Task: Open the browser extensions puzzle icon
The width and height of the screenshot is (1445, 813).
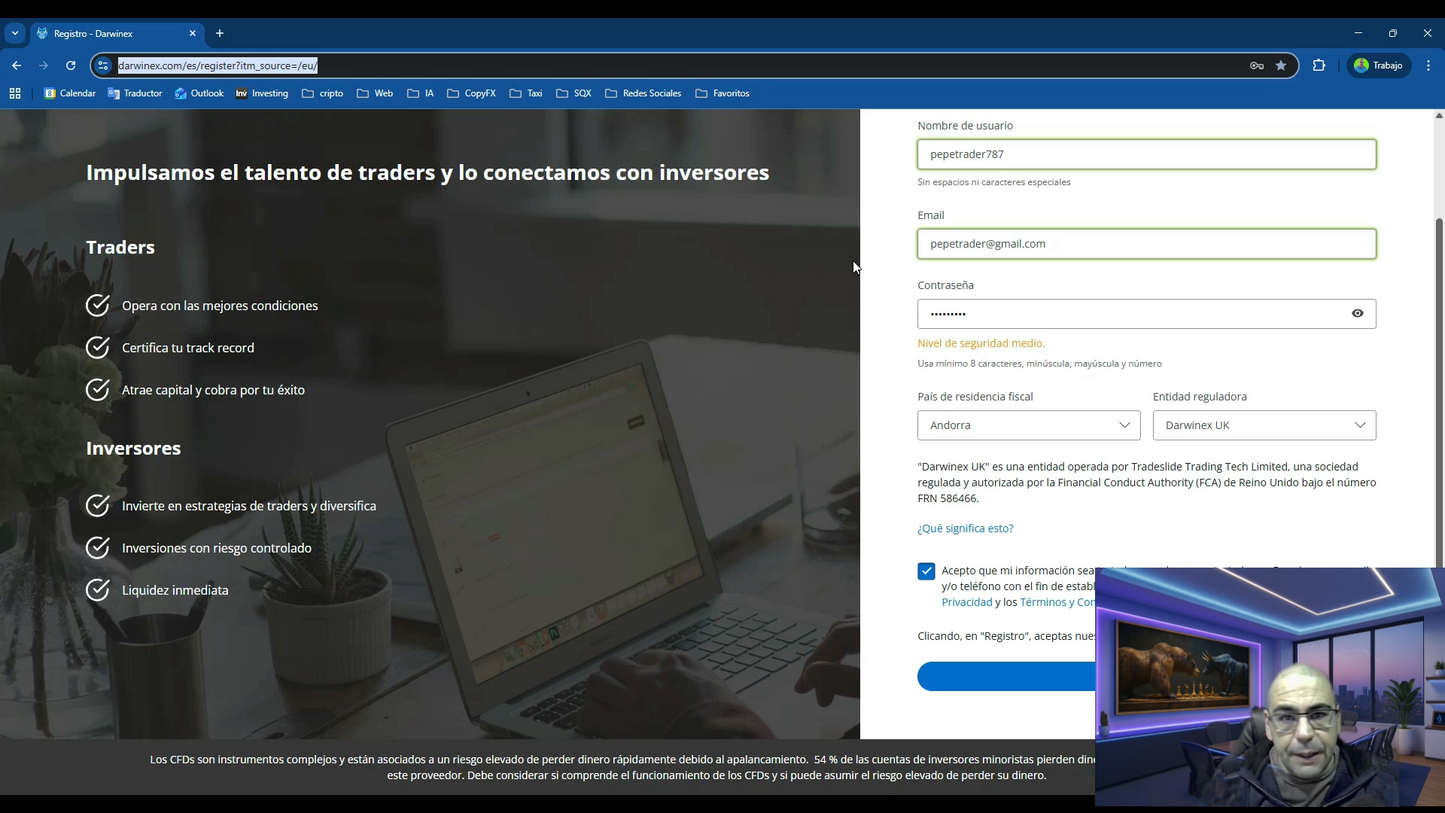Action: 1319,65
